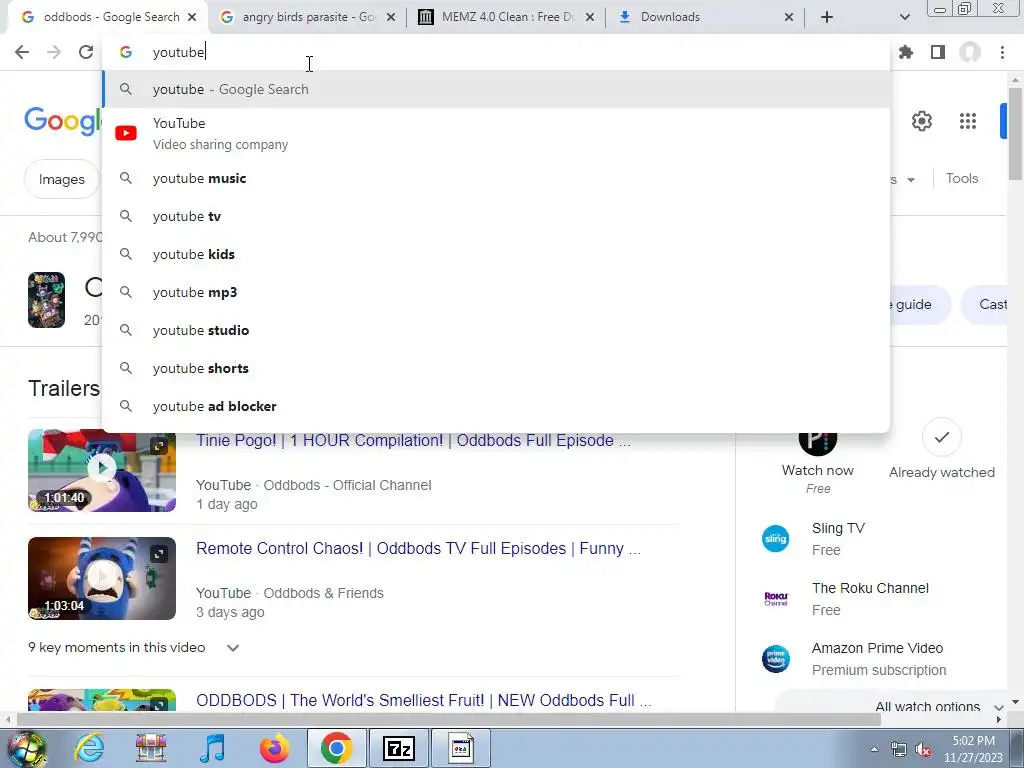Screen dimensions: 1024x768
Task: Launch Internet Explorer from taskbar
Action: (x=89, y=748)
